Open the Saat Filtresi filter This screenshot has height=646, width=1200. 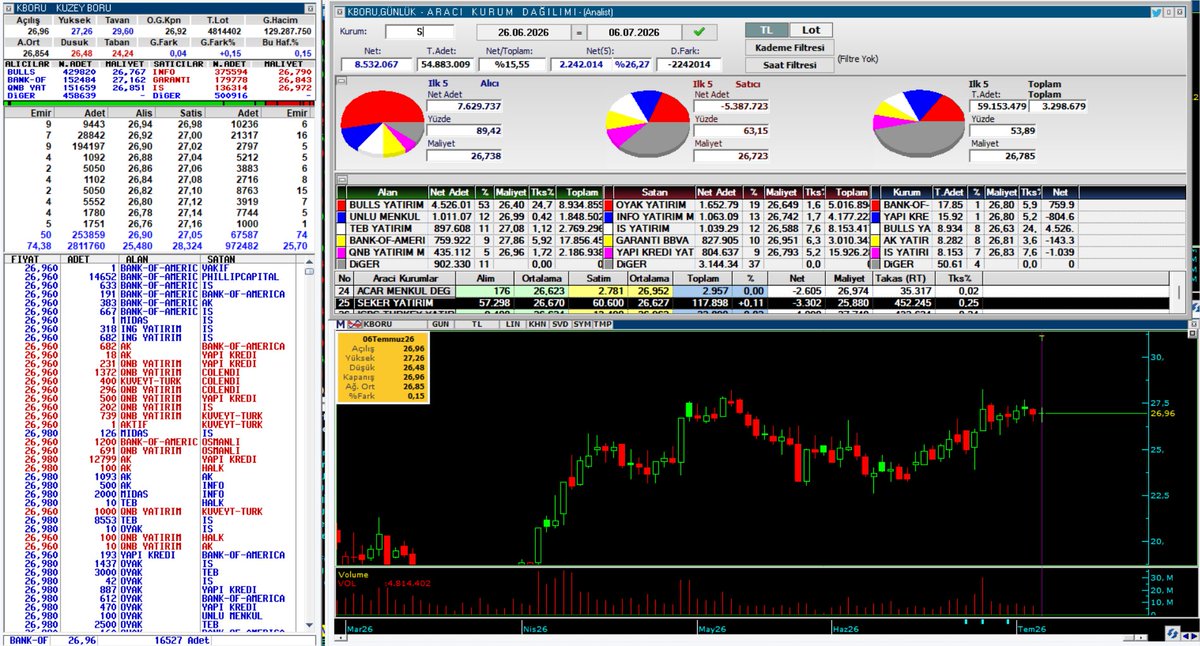click(x=788, y=65)
